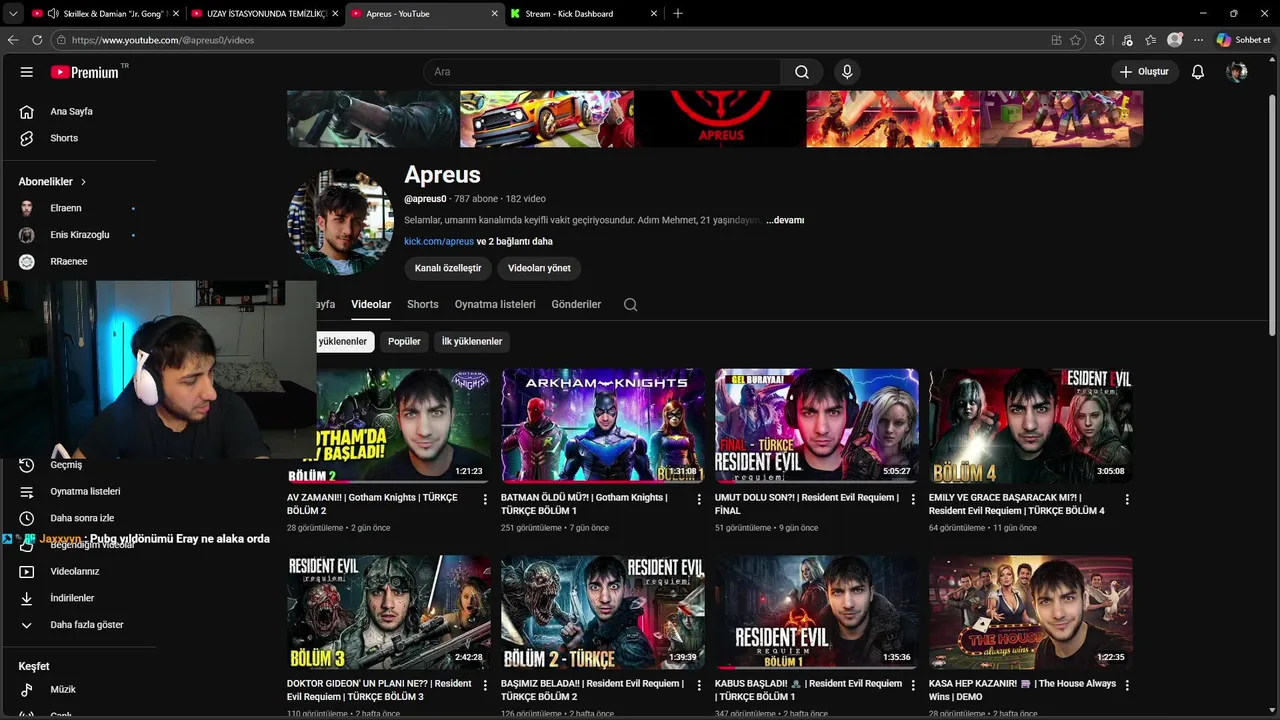Screen dimensions: 1280x720
Task: Open browser profile icon
Action: coord(1175,40)
